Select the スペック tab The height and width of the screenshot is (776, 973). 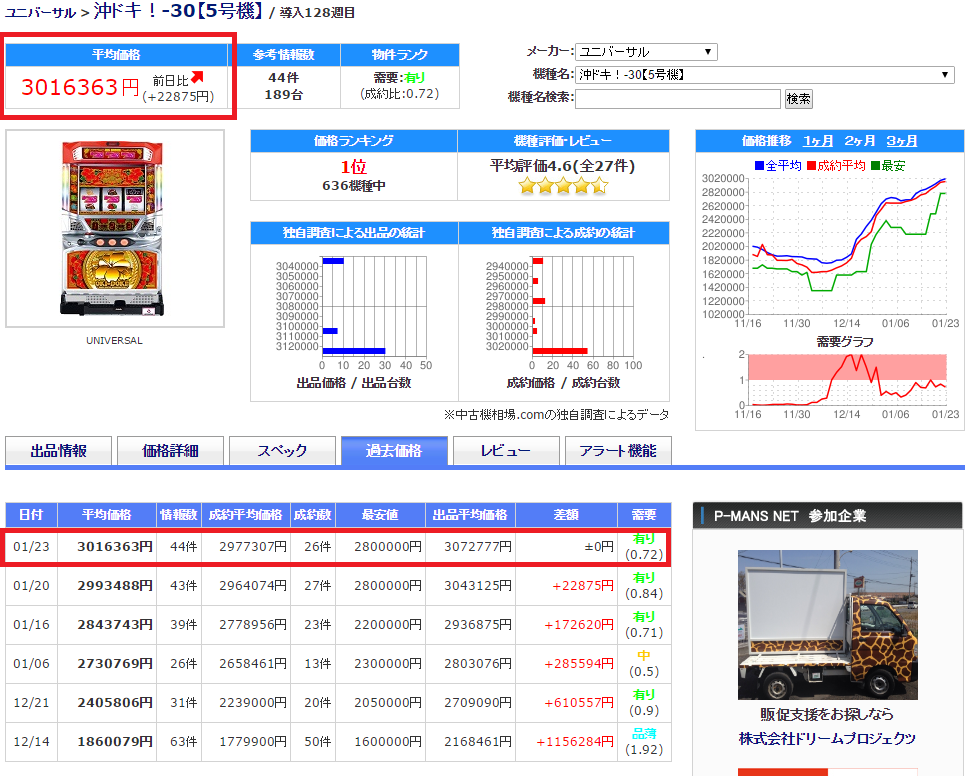click(x=282, y=450)
